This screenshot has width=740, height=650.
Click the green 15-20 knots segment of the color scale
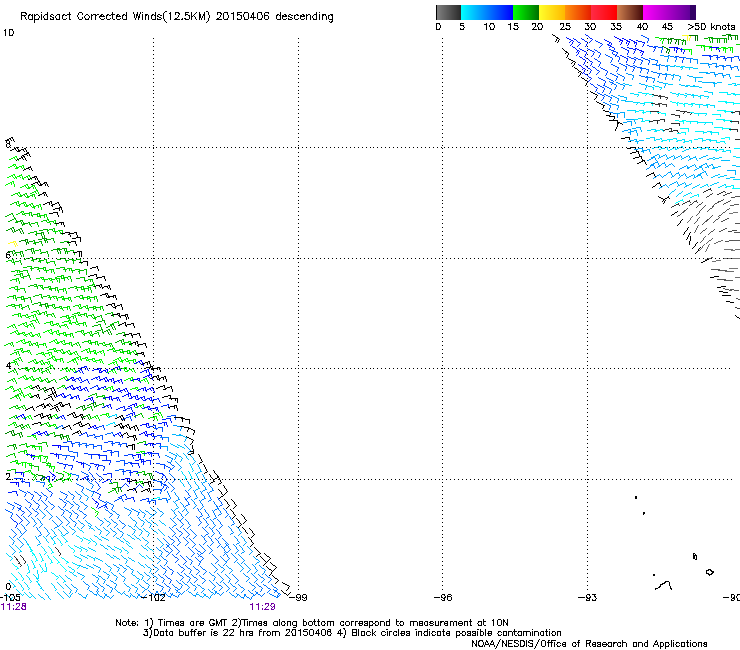[526, 12]
